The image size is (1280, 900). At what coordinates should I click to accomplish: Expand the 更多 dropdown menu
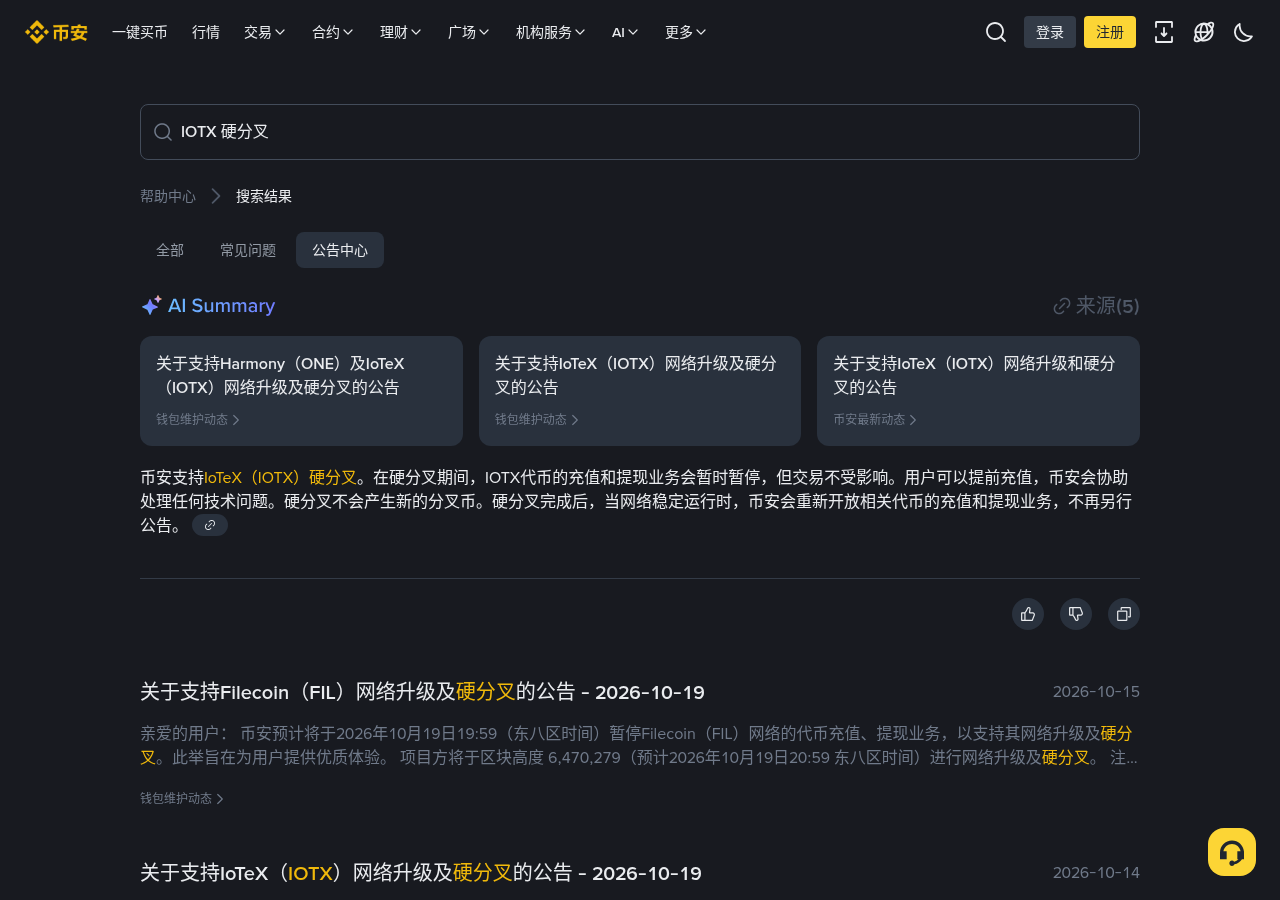click(x=686, y=32)
